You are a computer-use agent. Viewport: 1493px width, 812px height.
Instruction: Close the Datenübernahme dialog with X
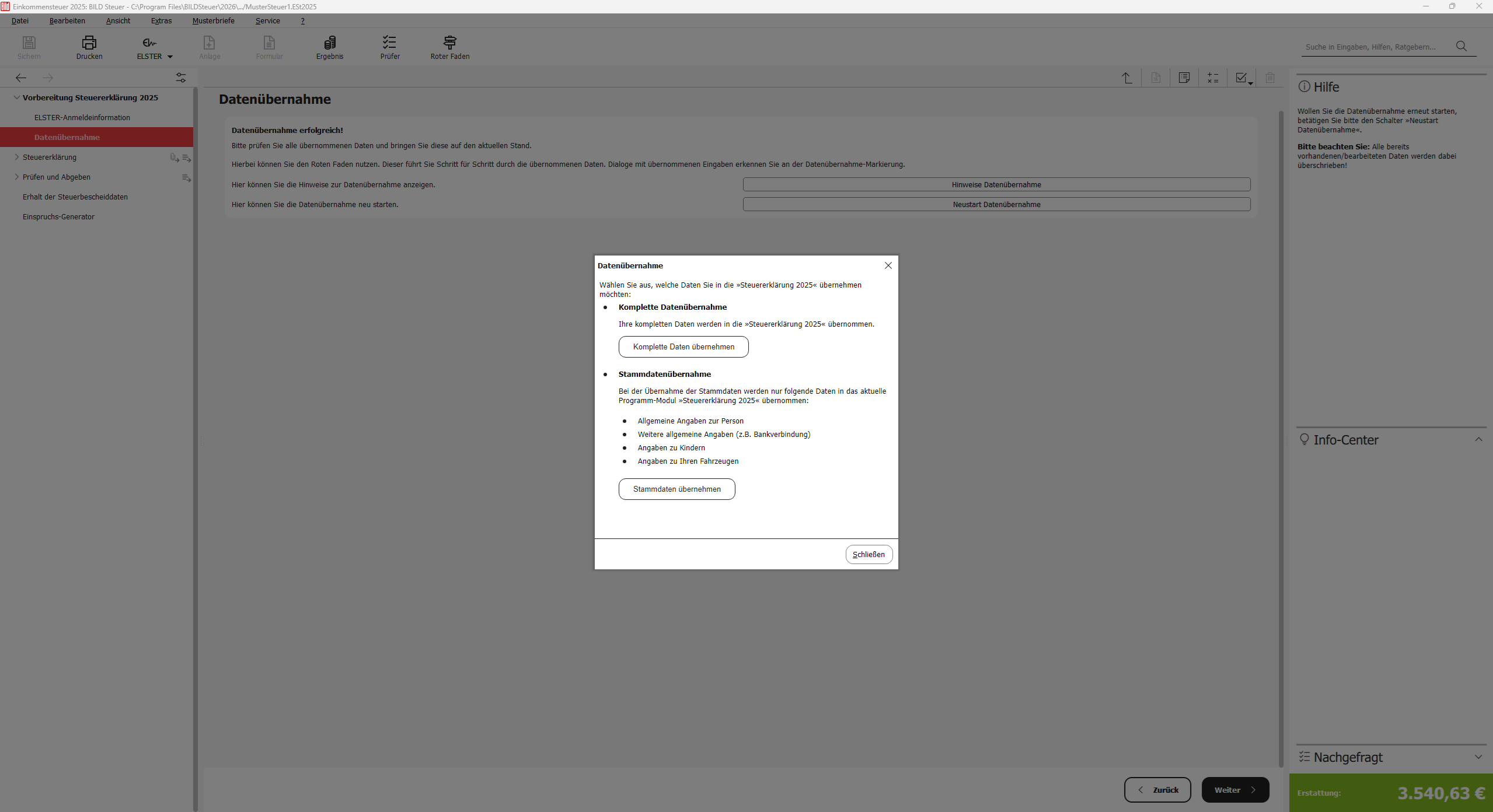(888, 265)
